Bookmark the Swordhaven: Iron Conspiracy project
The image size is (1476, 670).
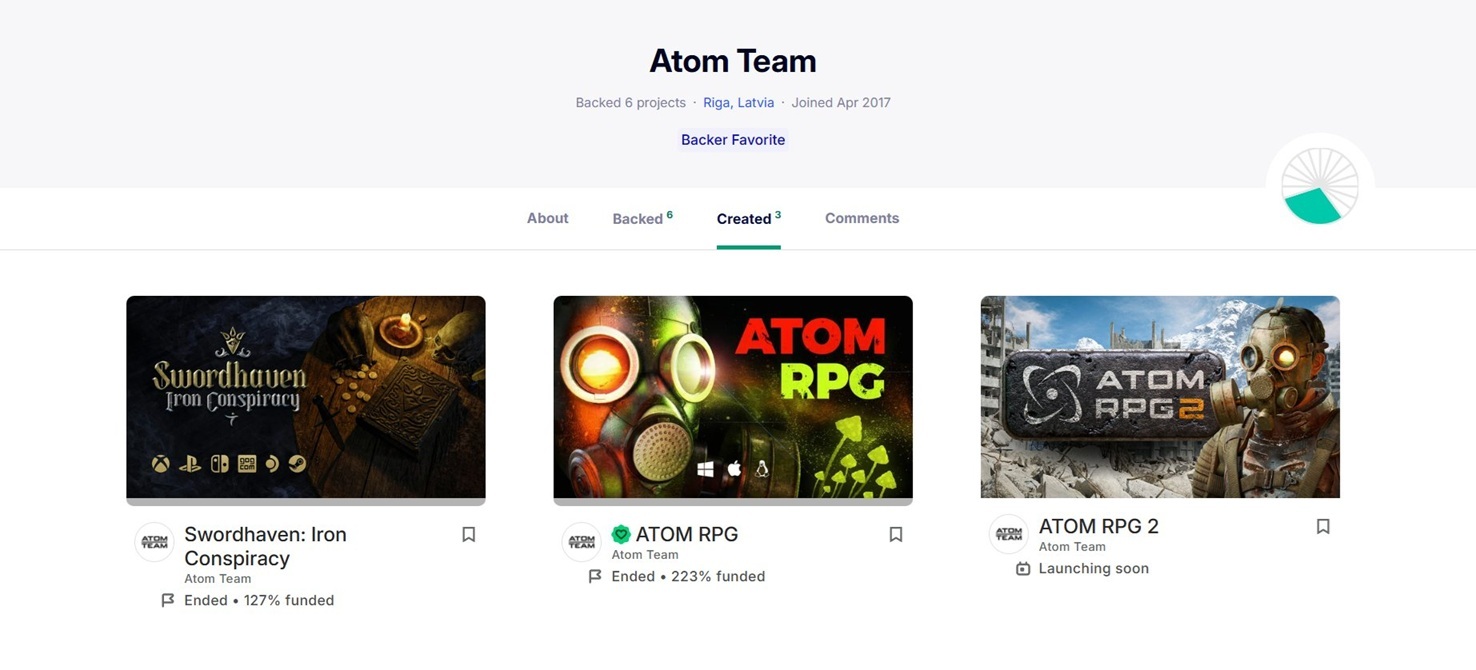468,535
